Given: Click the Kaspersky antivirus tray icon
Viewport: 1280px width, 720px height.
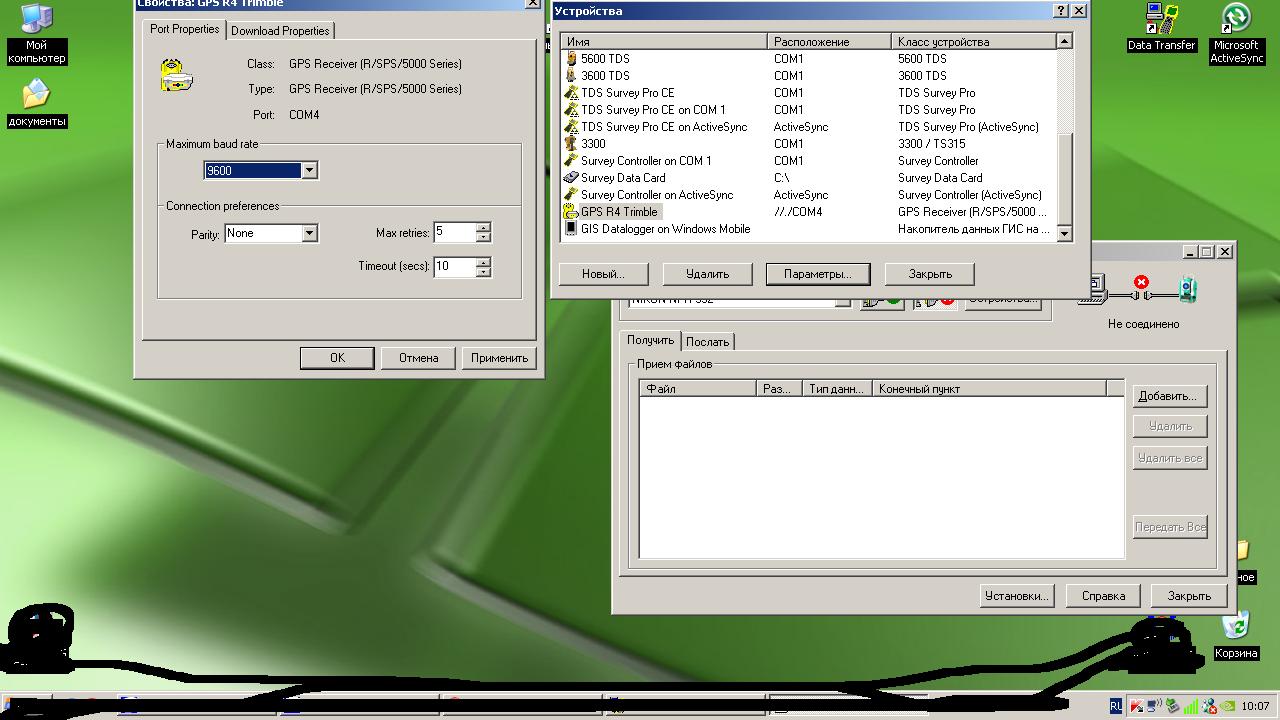Looking at the screenshot, I should point(1137,706).
